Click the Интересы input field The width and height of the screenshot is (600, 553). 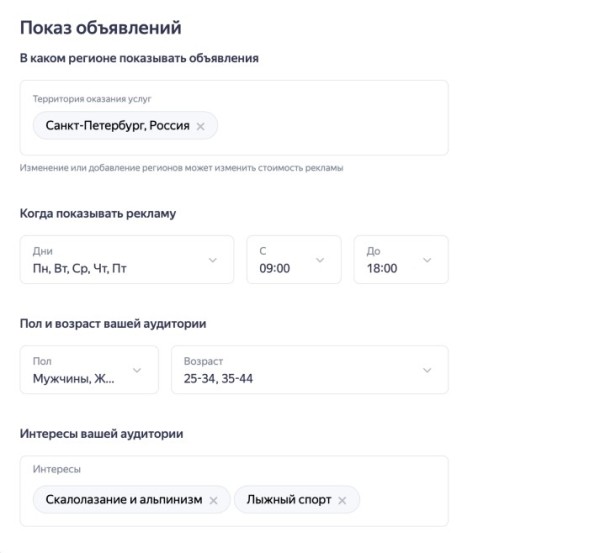400,500
